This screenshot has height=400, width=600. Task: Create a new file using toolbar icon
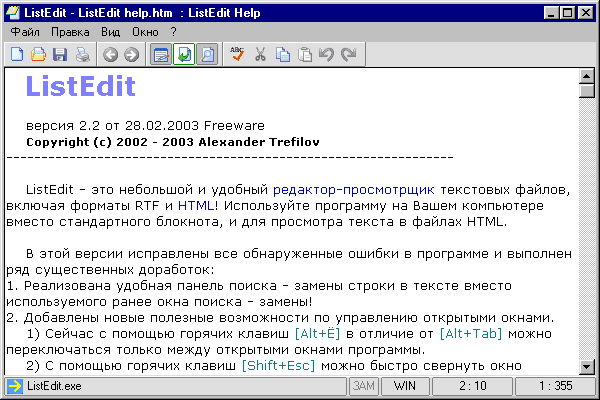17,55
